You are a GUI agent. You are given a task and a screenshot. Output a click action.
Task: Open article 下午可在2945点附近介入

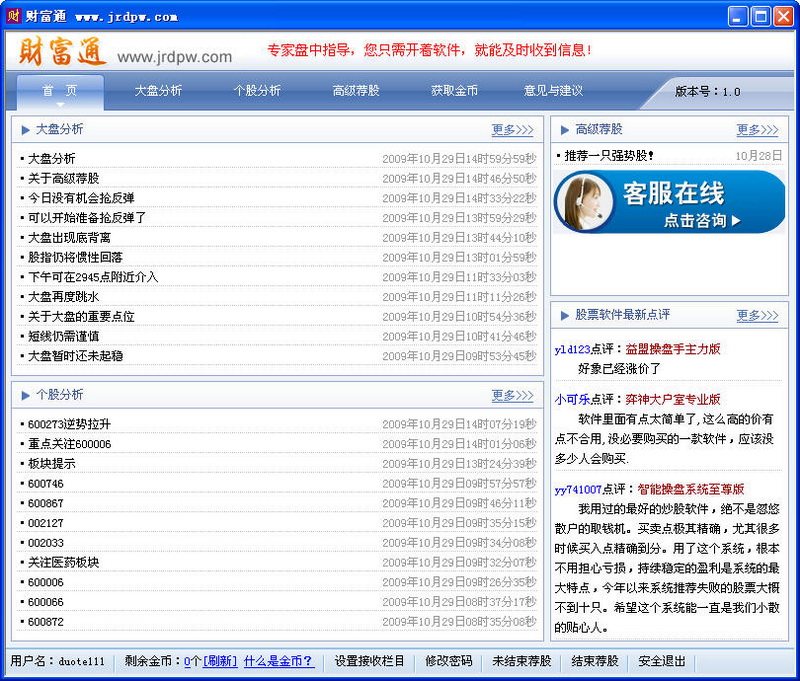[93, 277]
